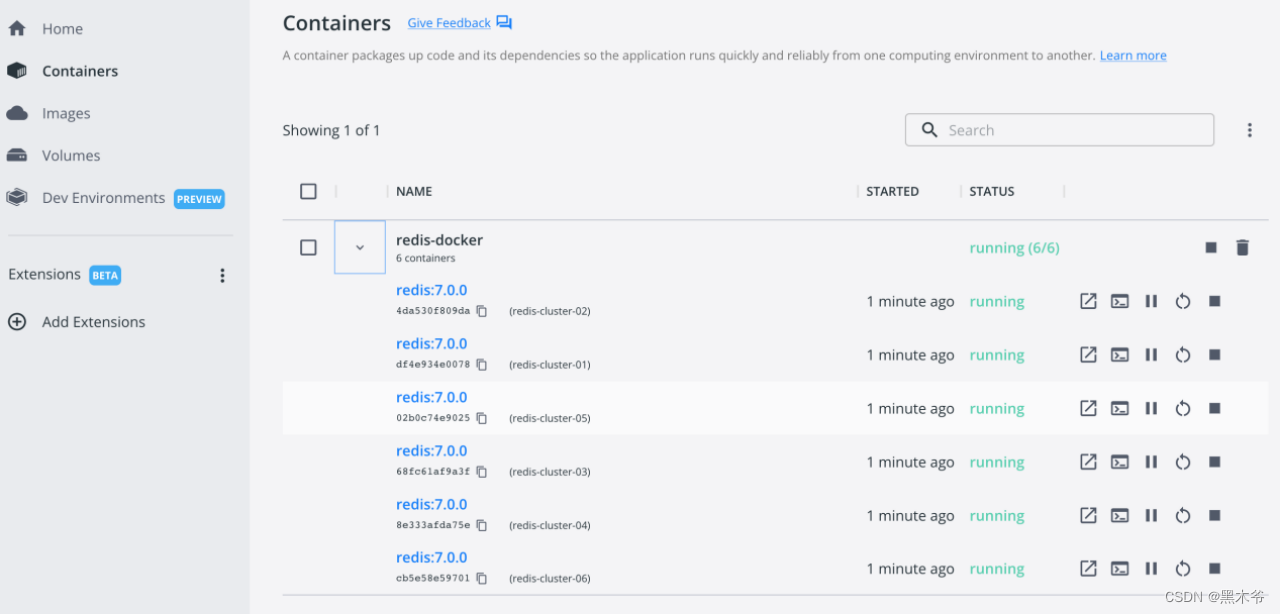Delete the redis-docker container group
Viewport: 1280px width, 614px height.
click(1242, 247)
